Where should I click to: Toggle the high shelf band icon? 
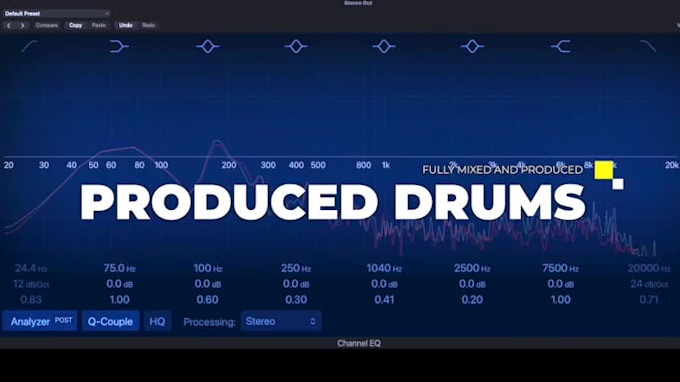click(x=561, y=46)
